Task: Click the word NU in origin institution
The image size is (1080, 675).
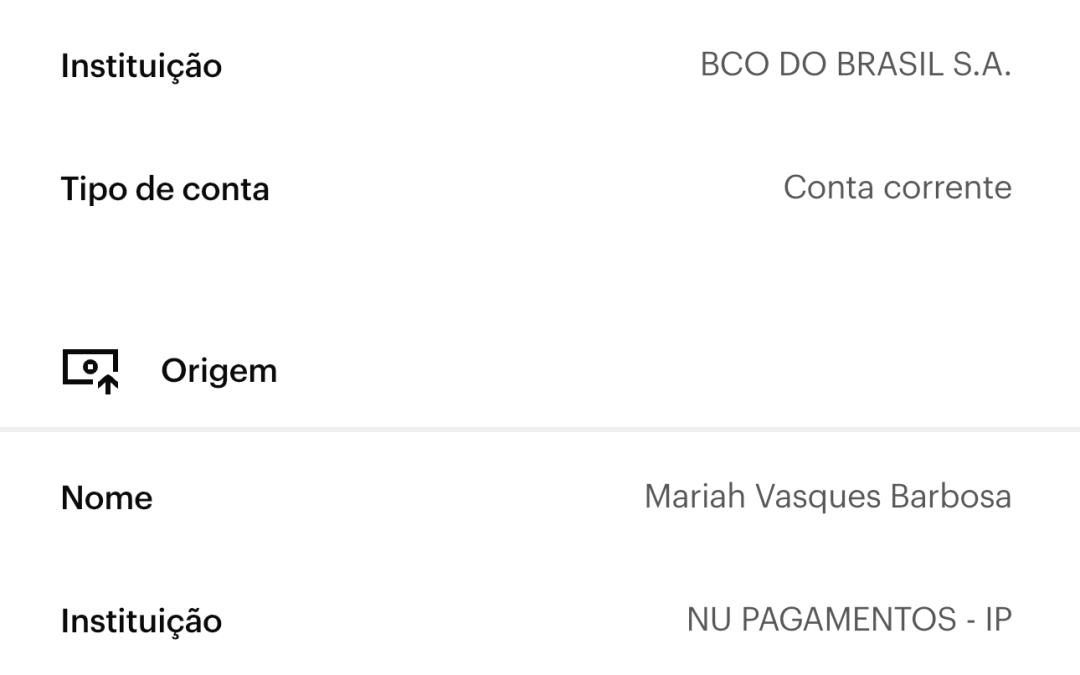Action: pos(707,620)
